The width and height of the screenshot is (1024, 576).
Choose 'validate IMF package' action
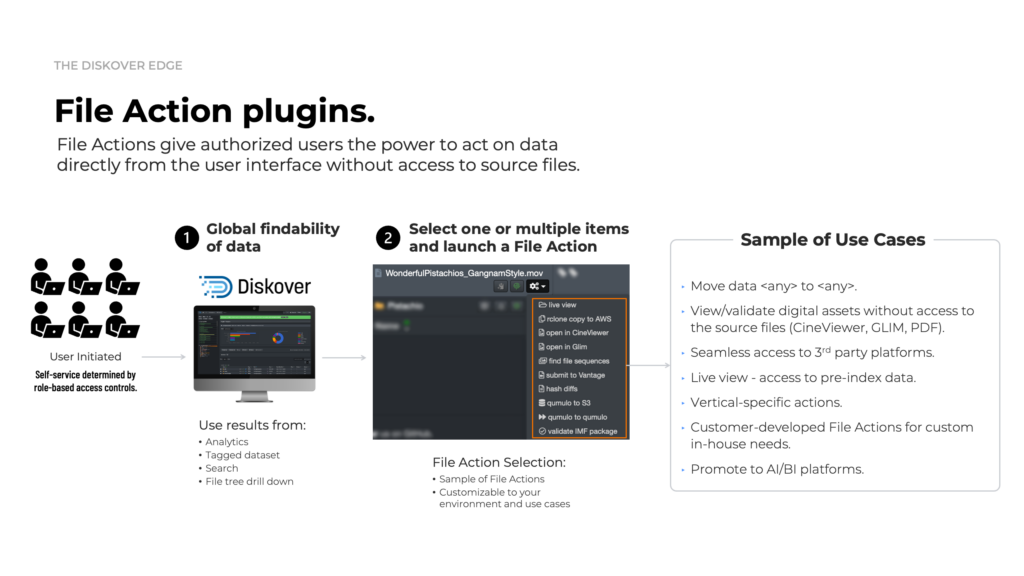pos(578,432)
